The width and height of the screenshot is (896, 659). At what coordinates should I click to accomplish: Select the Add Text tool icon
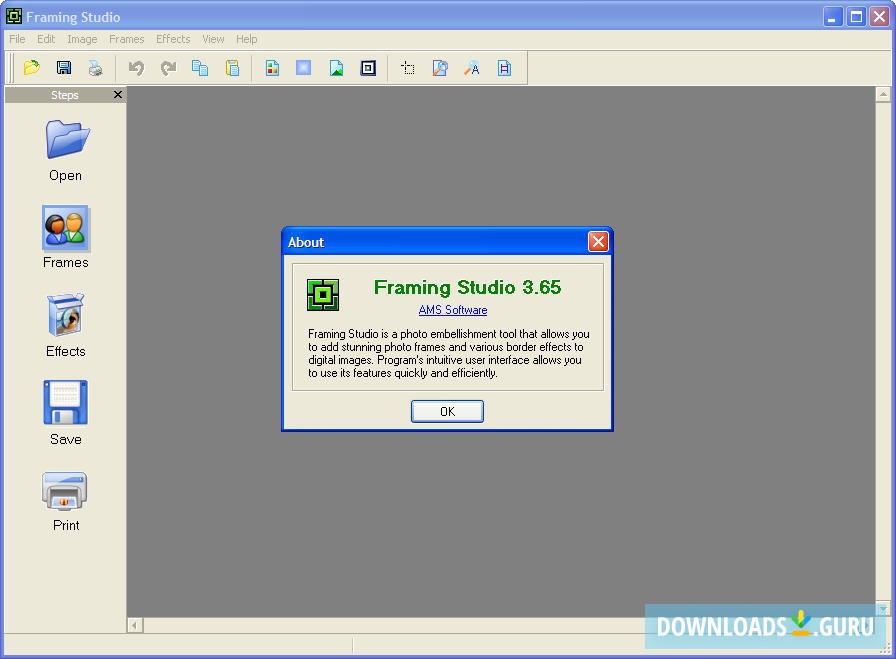point(472,67)
